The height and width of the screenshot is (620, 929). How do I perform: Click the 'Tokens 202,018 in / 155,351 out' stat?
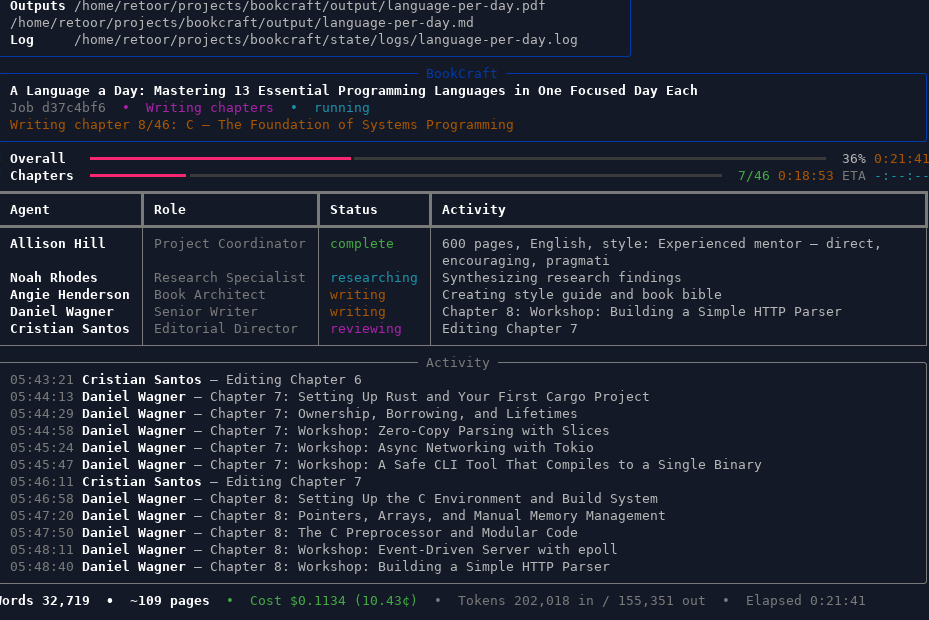coord(581,601)
